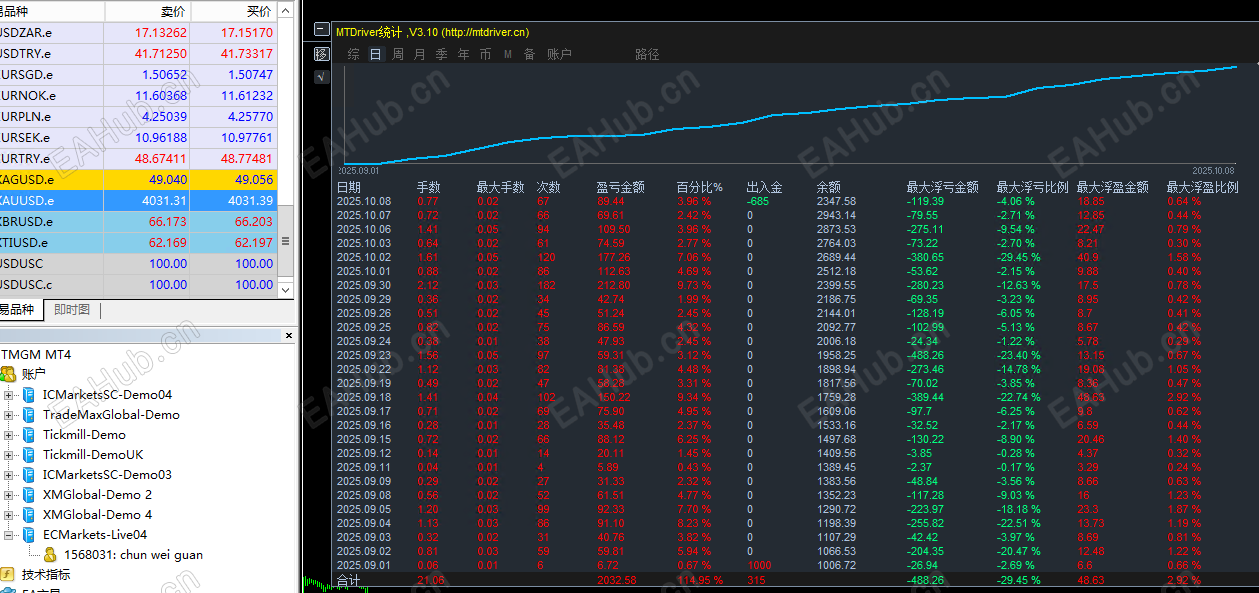Screen dimensions: 1259x593
Task: Expand the XMGlobal-Demo 2 tree node
Action: pyautogui.click(x=9, y=495)
